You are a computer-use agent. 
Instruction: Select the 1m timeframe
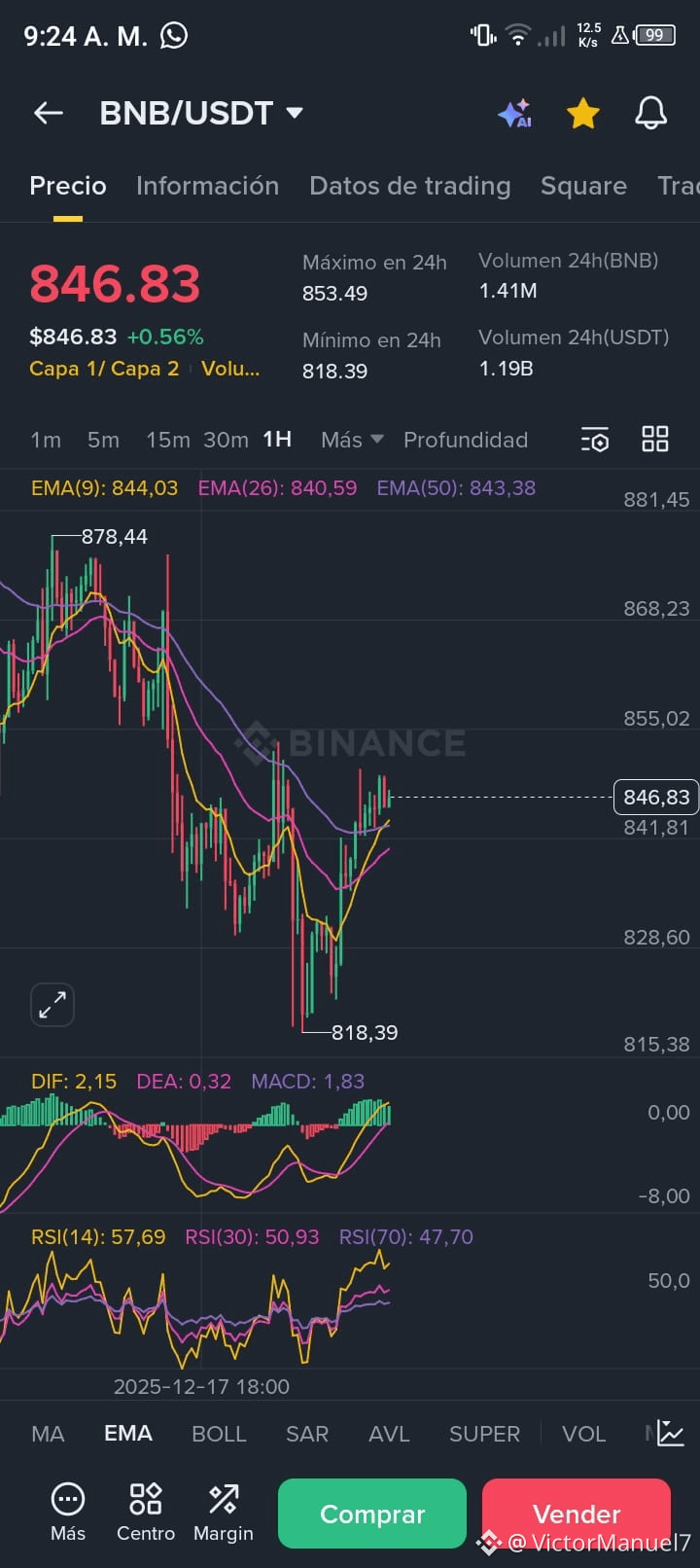pyautogui.click(x=46, y=440)
